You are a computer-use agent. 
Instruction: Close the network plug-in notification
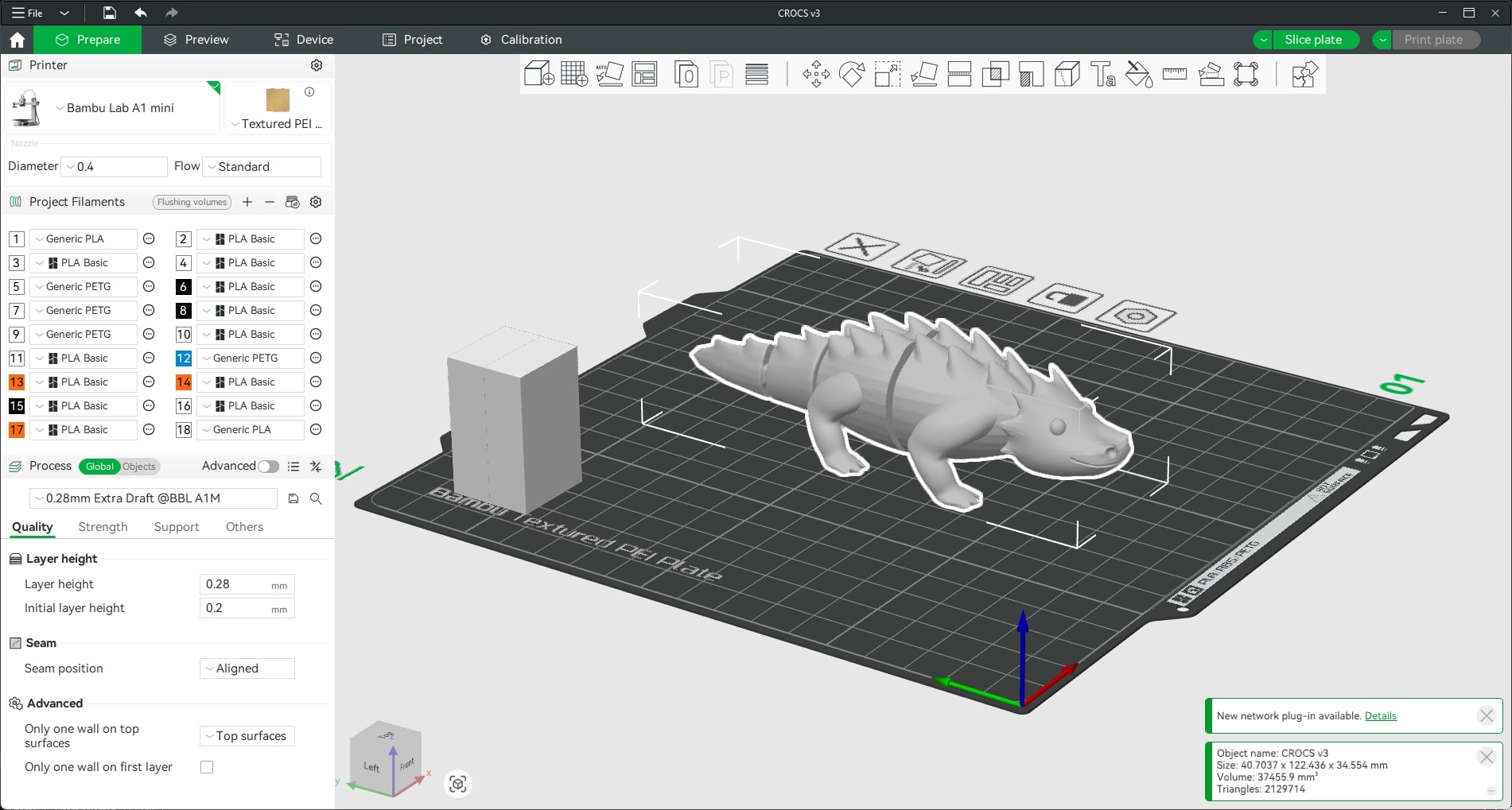1486,715
